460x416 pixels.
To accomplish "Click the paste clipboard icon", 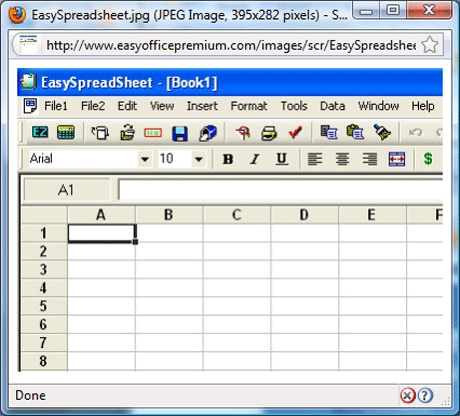I will click(x=355, y=132).
